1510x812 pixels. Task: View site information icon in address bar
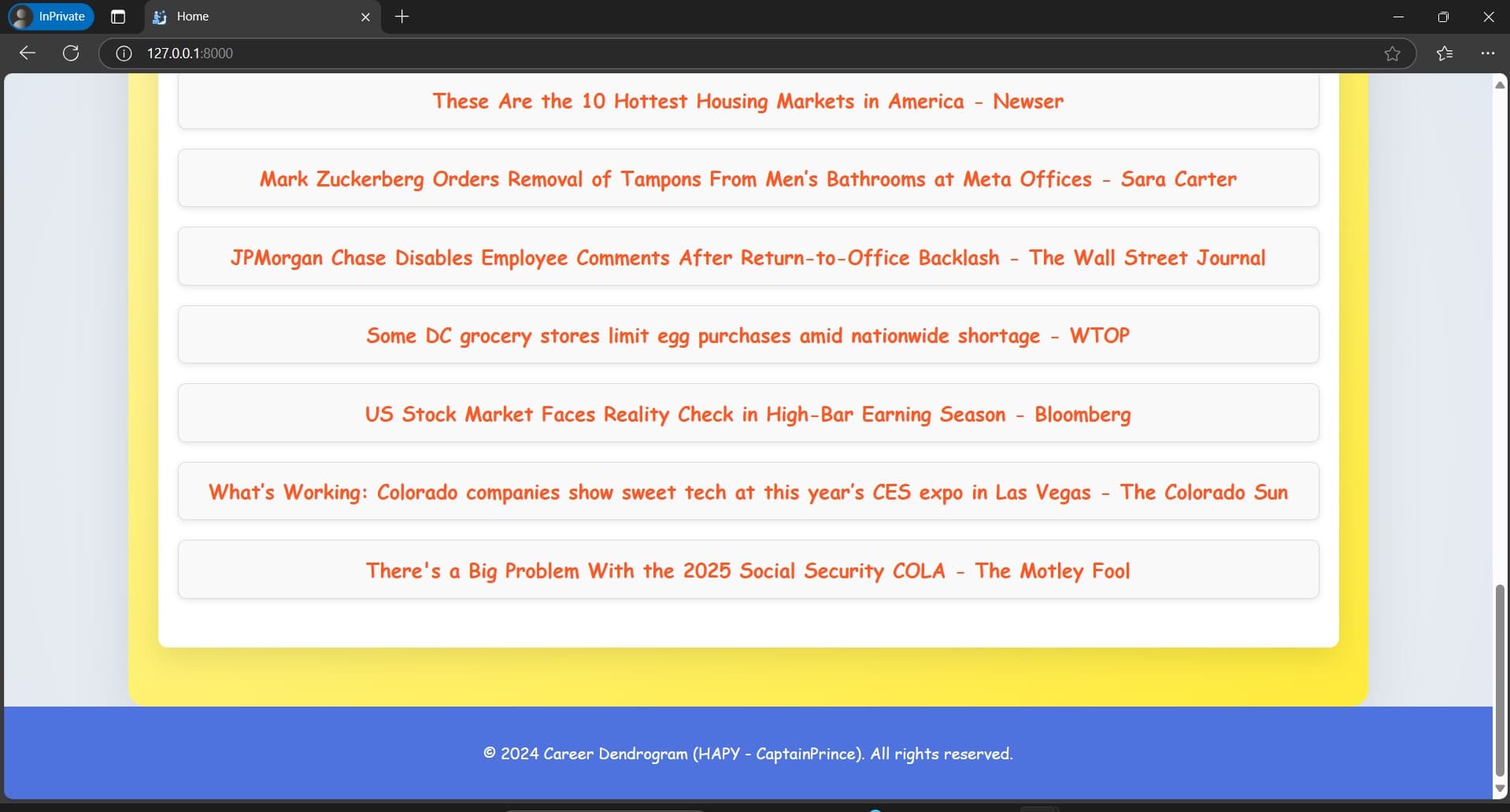(x=124, y=54)
